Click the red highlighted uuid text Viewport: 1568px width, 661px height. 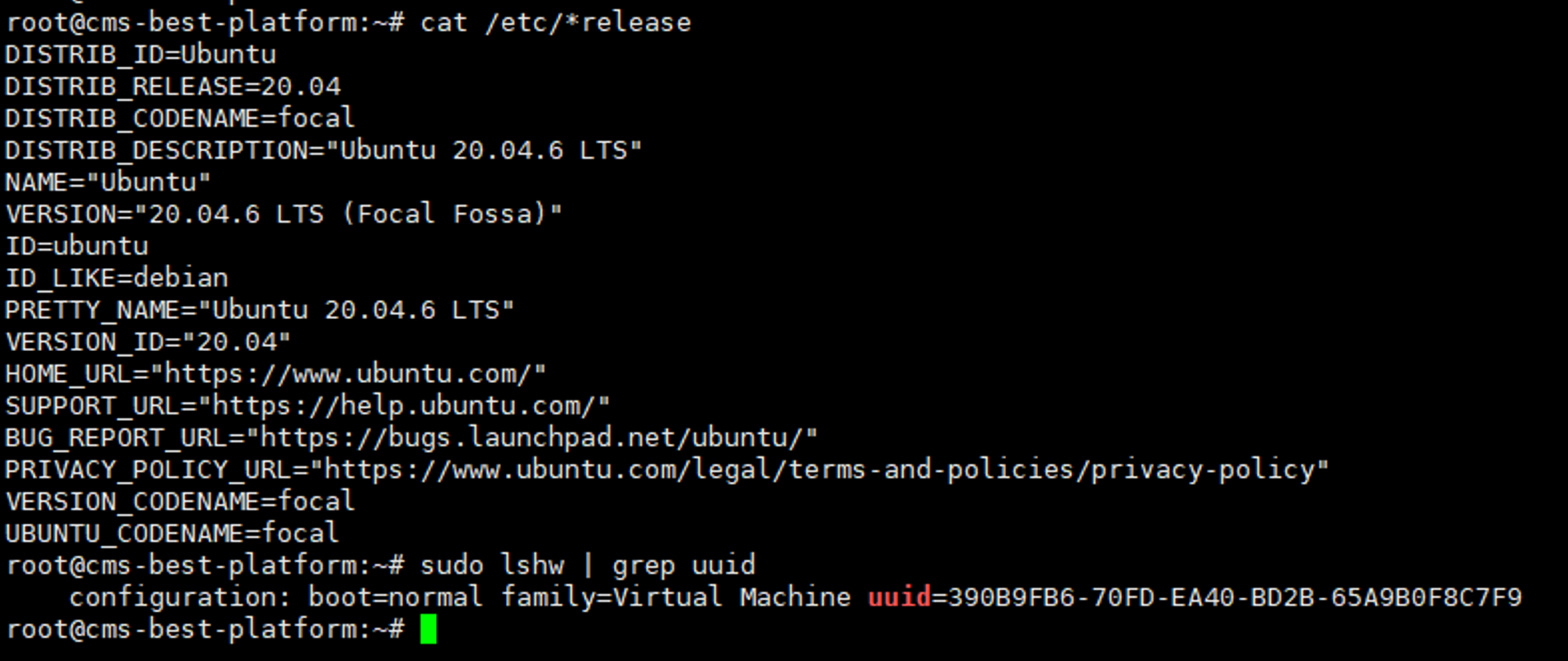pos(898,597)
